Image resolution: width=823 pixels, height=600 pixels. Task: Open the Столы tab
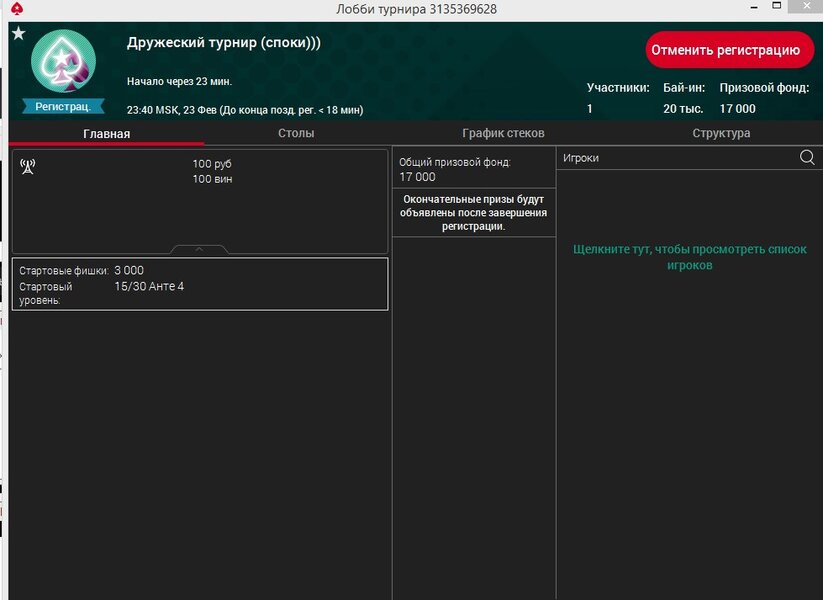296,133
